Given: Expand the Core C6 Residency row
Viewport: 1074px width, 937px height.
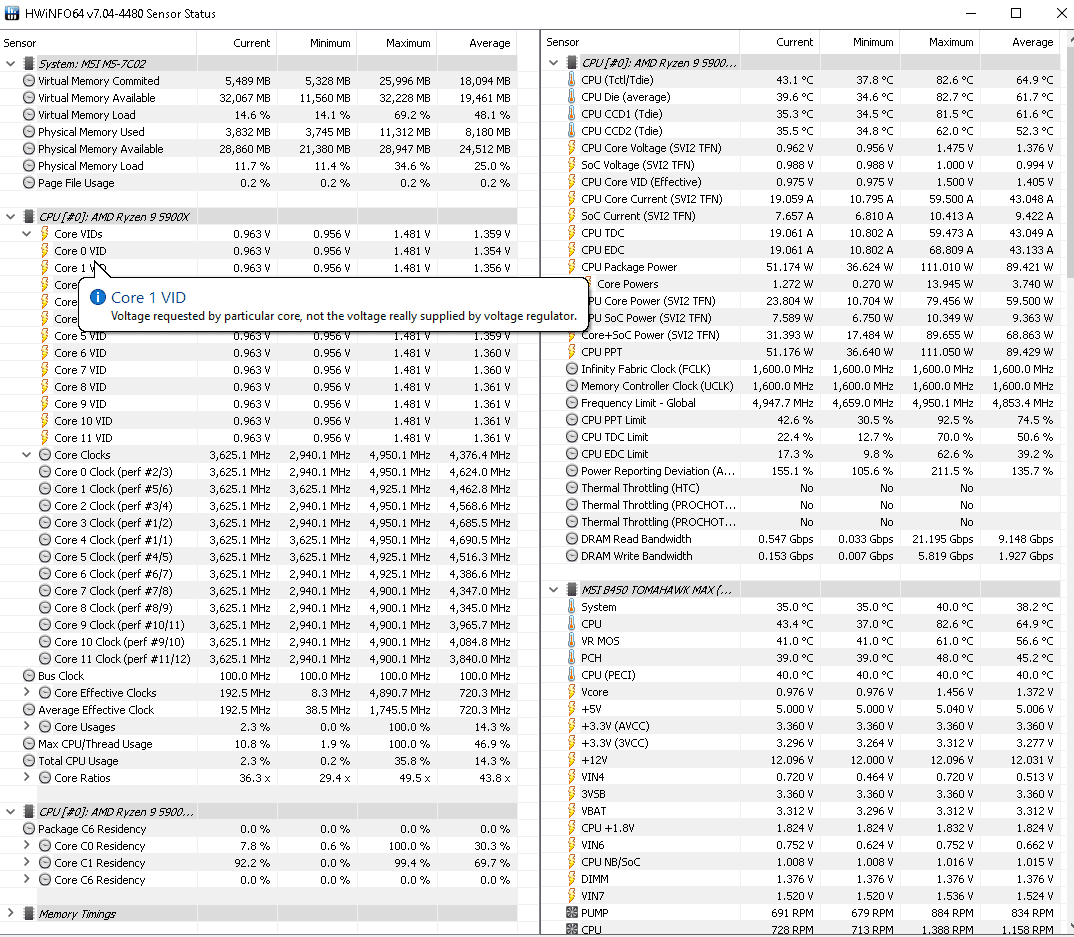Looking at the screenshot, I should coord(26,879).
